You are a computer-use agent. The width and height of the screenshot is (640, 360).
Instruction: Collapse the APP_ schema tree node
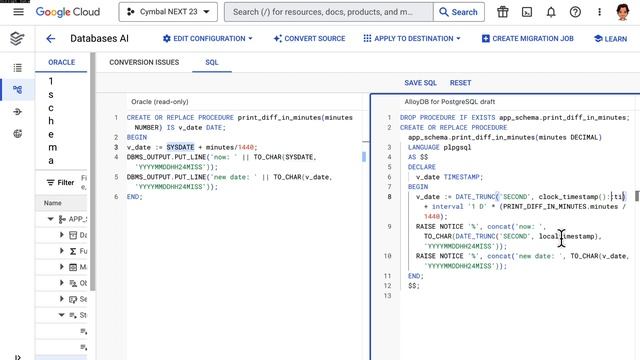click(x=51, y=219)
